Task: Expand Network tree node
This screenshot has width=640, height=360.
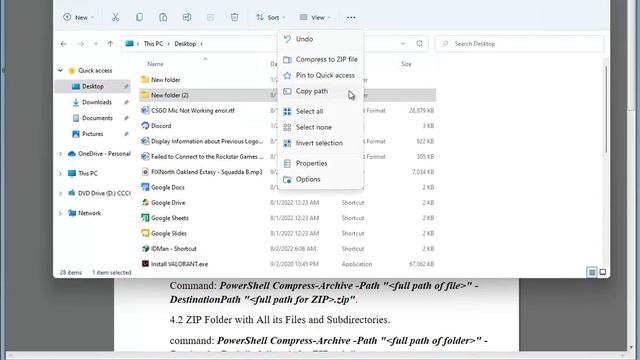Action: point(60,213)
